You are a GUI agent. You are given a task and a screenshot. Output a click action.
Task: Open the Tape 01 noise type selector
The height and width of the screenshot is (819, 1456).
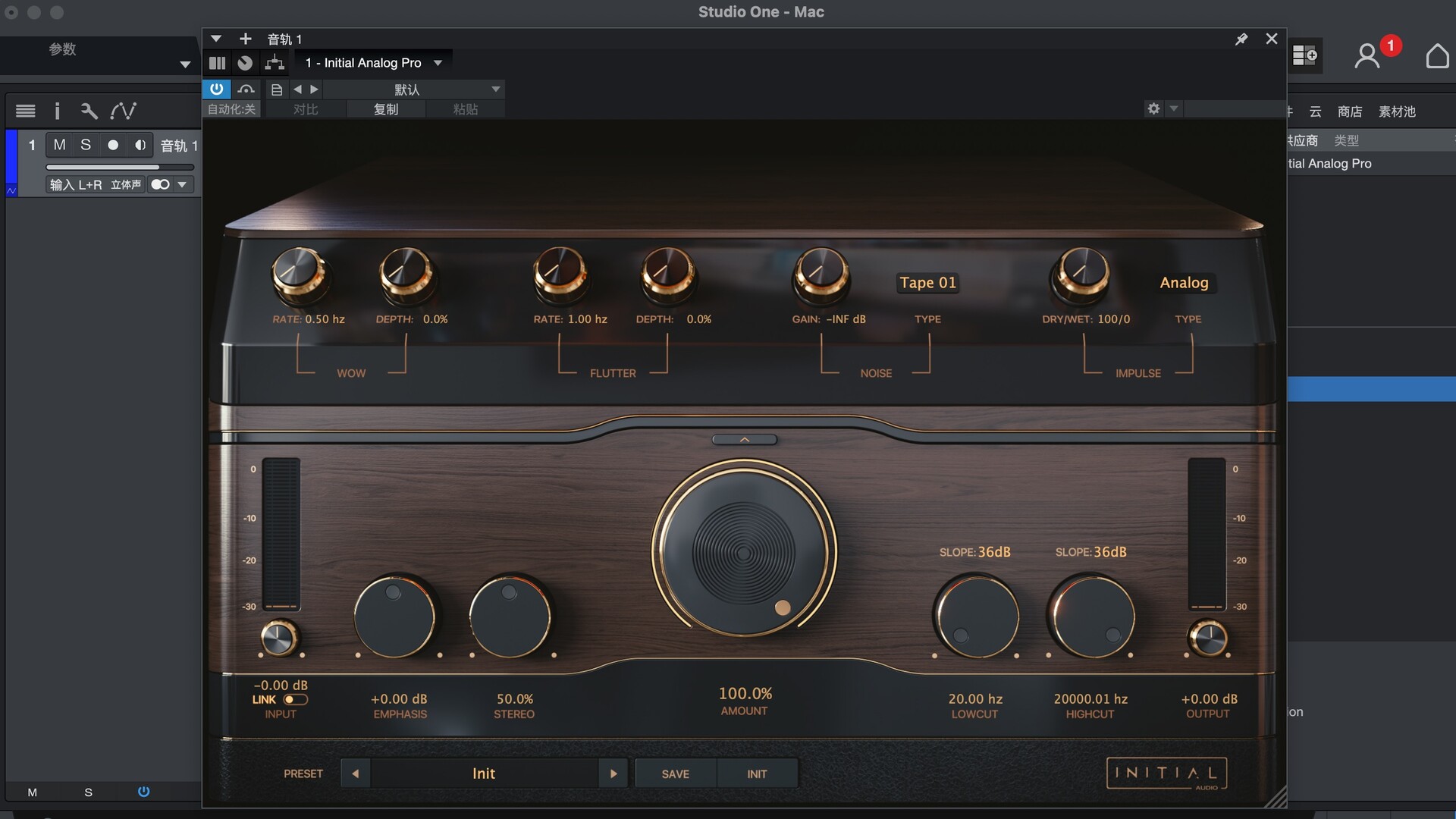point(927,283)
